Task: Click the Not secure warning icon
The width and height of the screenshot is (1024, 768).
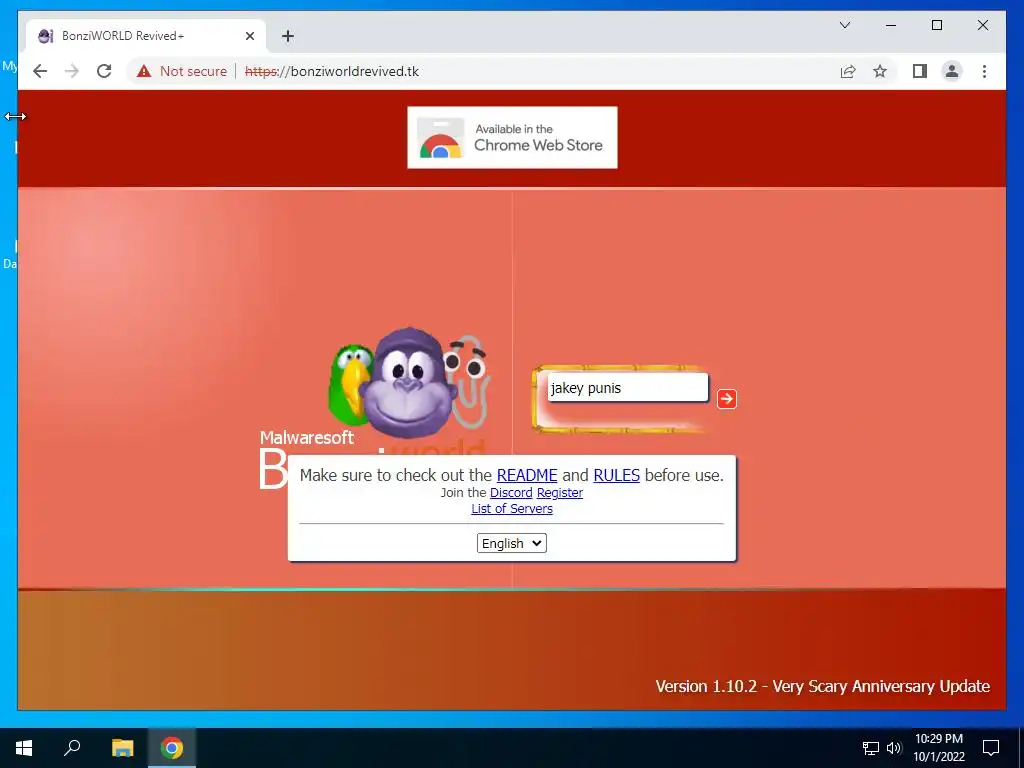Action: tap(144, 71)
